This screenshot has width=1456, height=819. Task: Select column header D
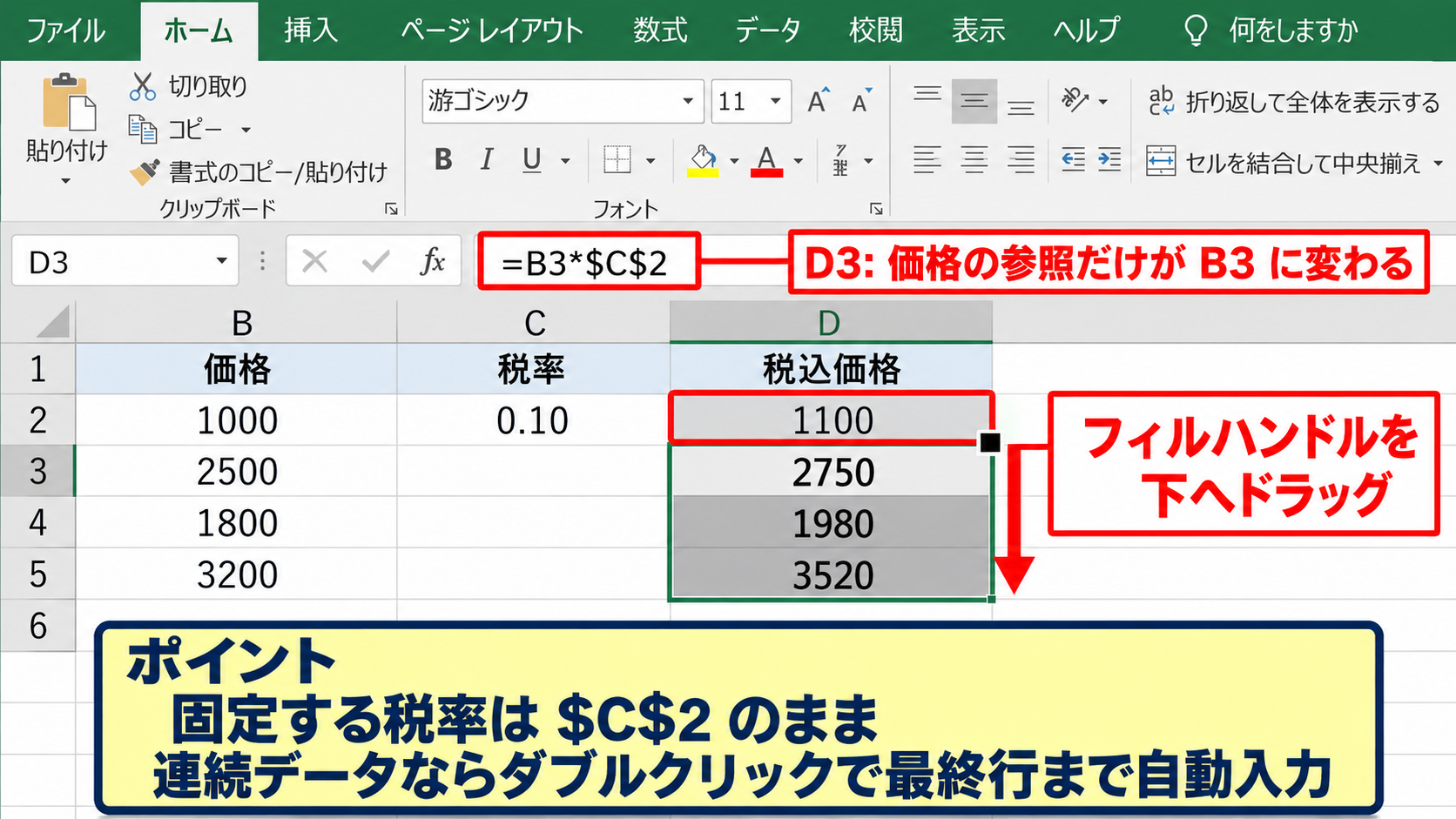[x=830, y=322]
